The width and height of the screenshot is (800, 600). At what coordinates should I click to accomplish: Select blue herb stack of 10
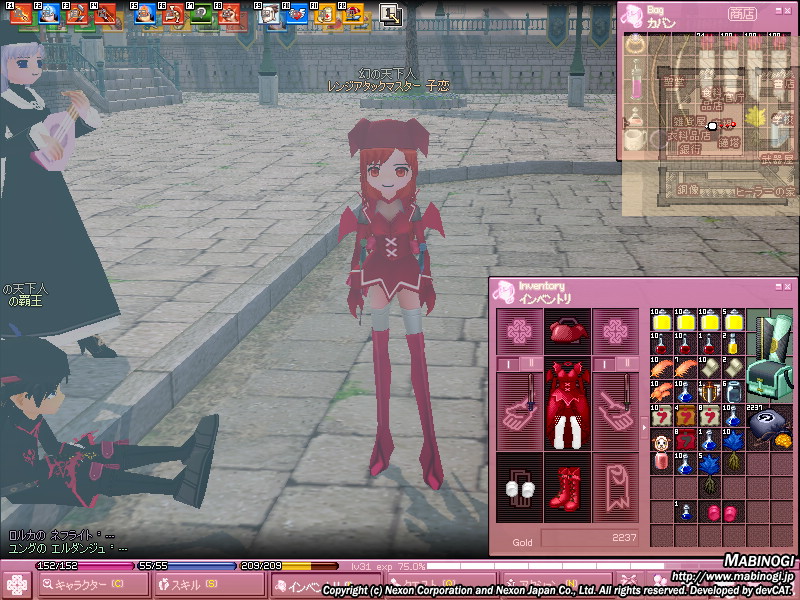pos(733,449)
